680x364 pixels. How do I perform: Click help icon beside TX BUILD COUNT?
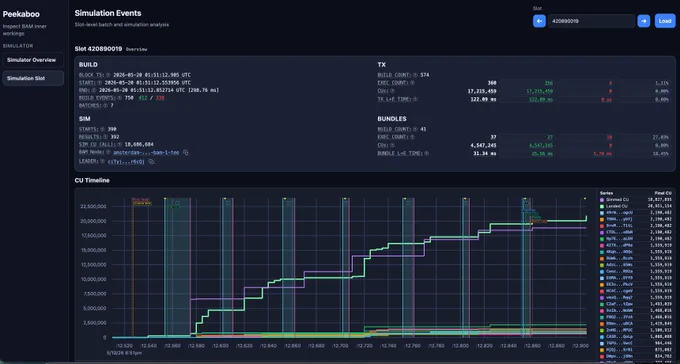point(415,75)
